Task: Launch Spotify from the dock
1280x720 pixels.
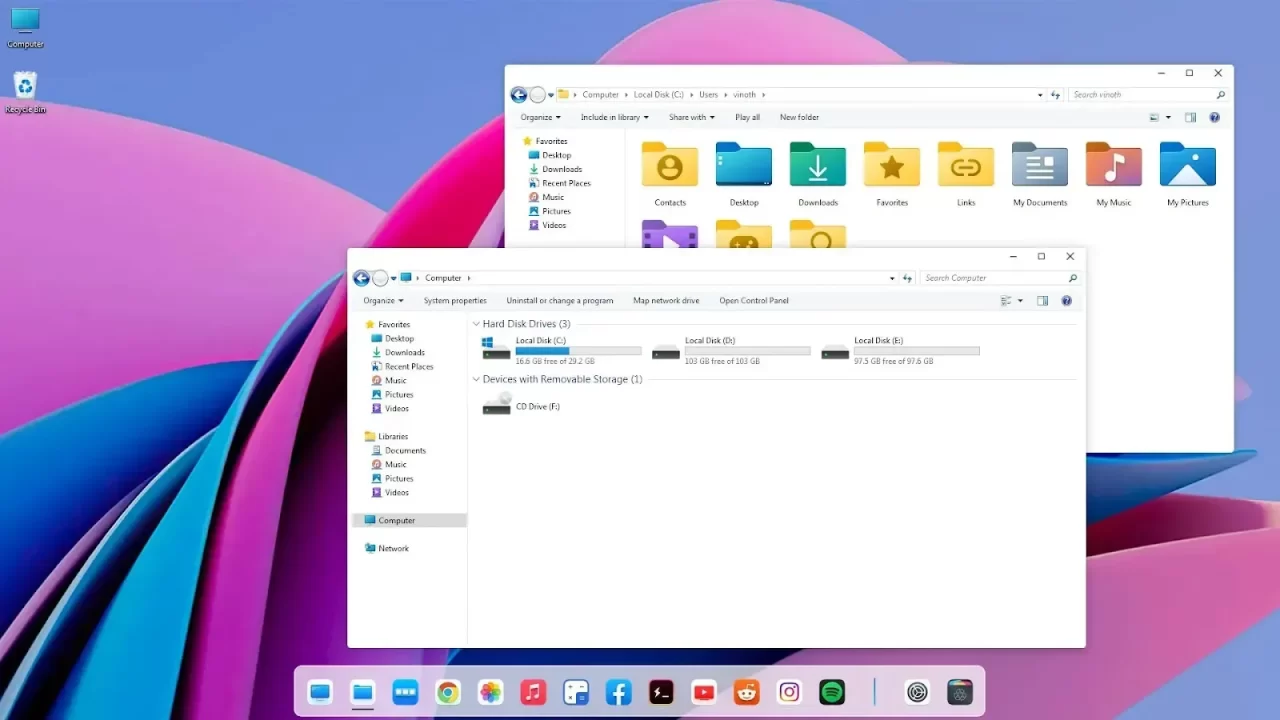Action: pyautogui.click(x=832, y=692)
